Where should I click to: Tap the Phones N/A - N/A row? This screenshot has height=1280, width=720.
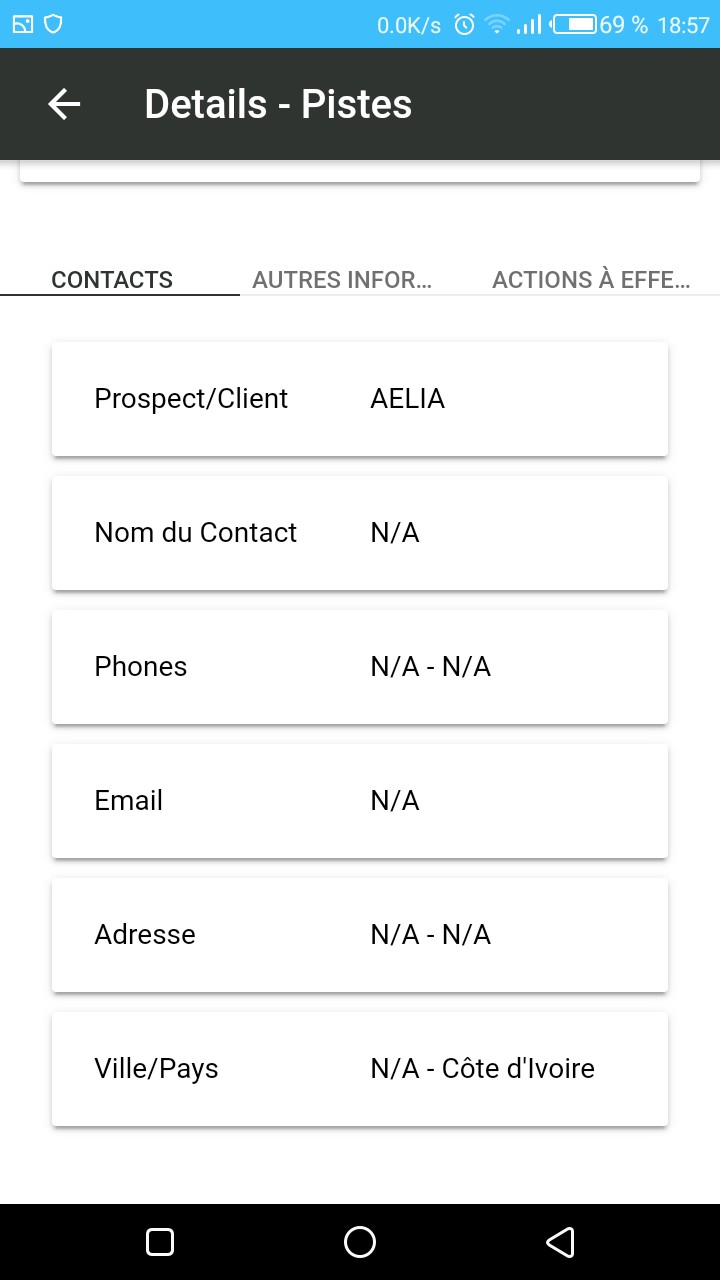pos(360,667)
